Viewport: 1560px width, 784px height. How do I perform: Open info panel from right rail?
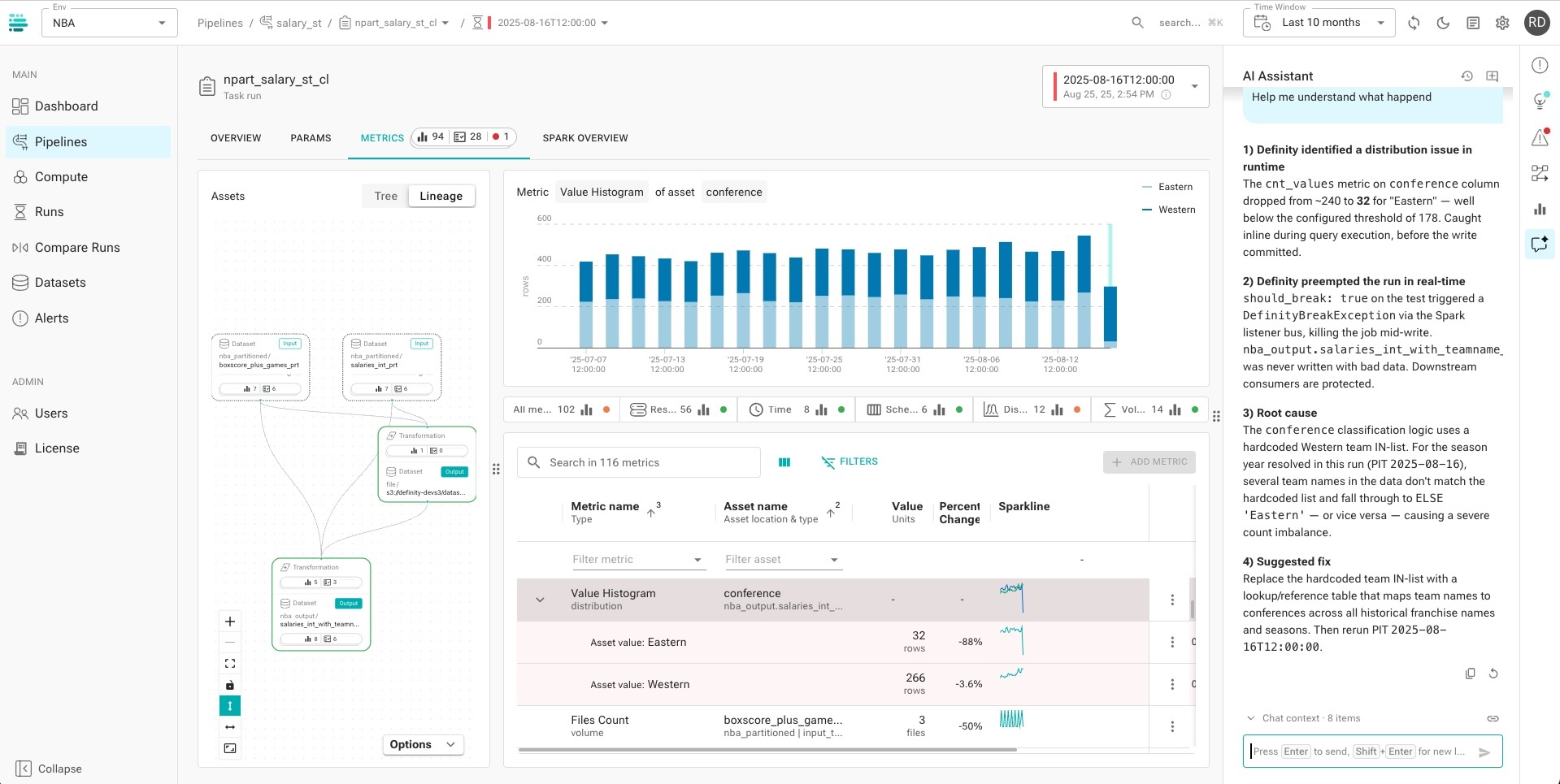[x=1540, y=65]
